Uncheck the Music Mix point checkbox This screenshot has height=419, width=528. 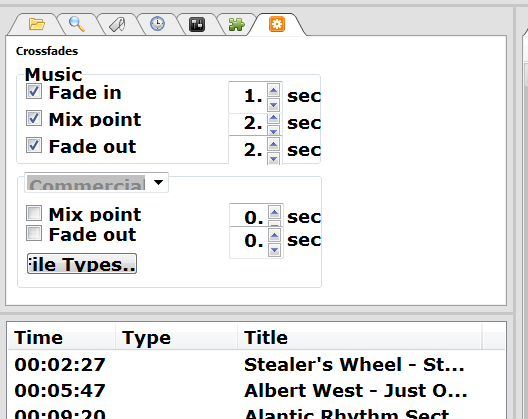(x=34, y=118)
